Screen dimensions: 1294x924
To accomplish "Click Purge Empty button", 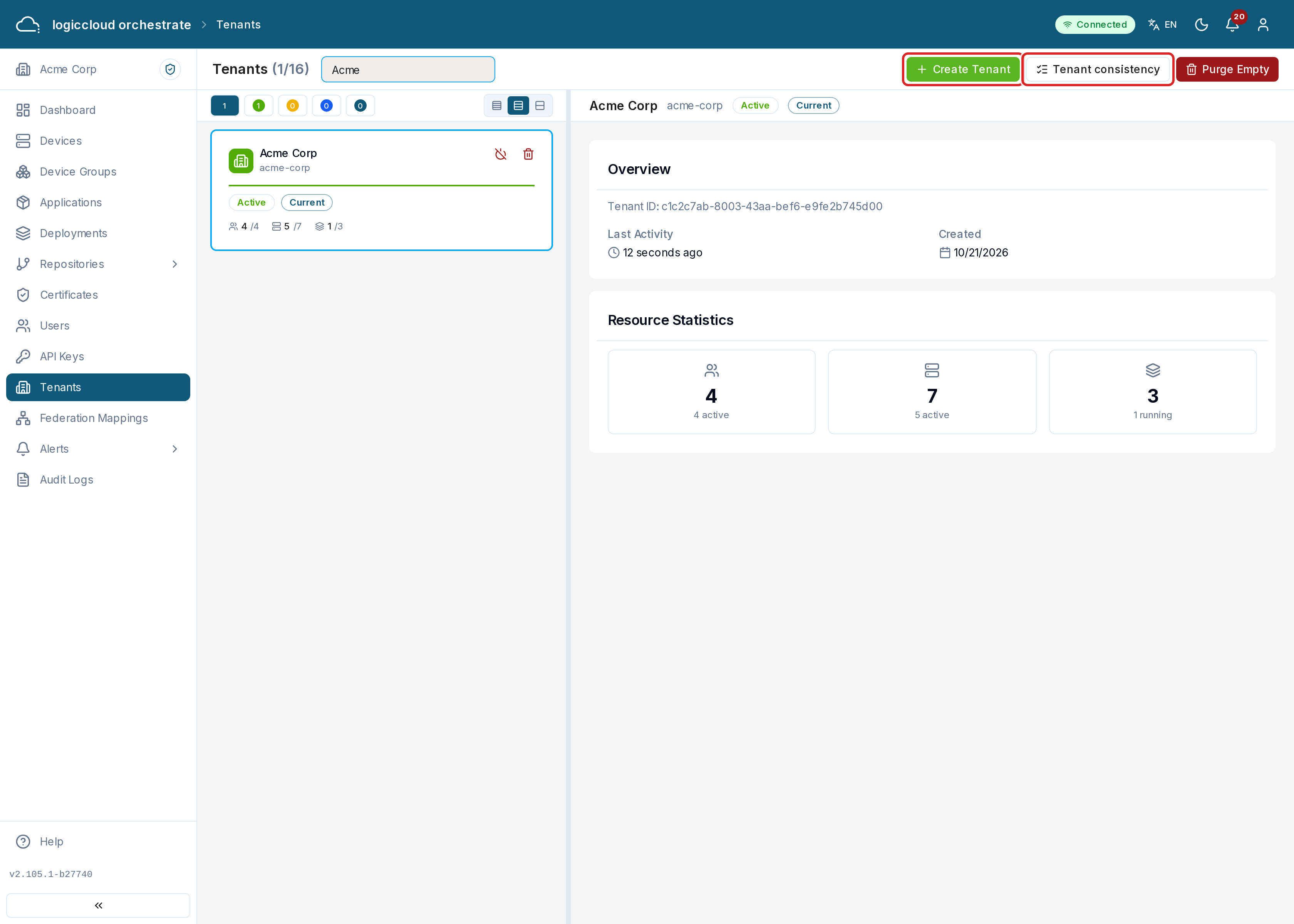I will pyautogui.click(x=1227, y=69).
